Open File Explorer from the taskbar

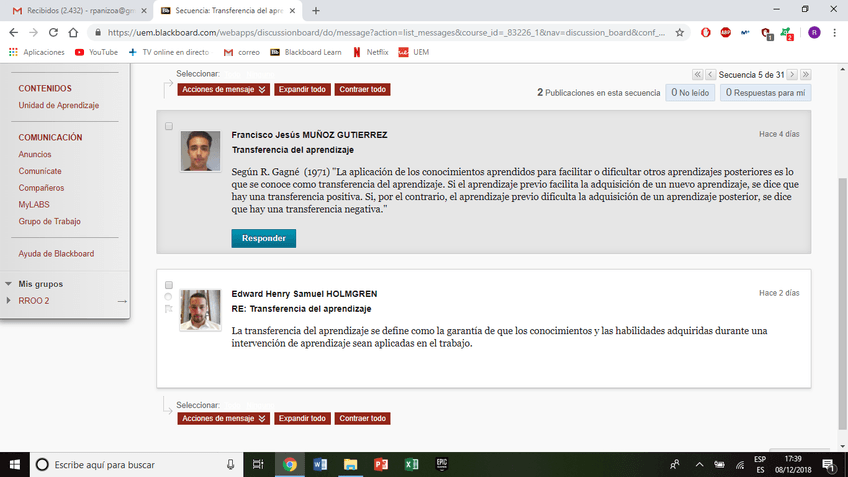tap(350, 465)
